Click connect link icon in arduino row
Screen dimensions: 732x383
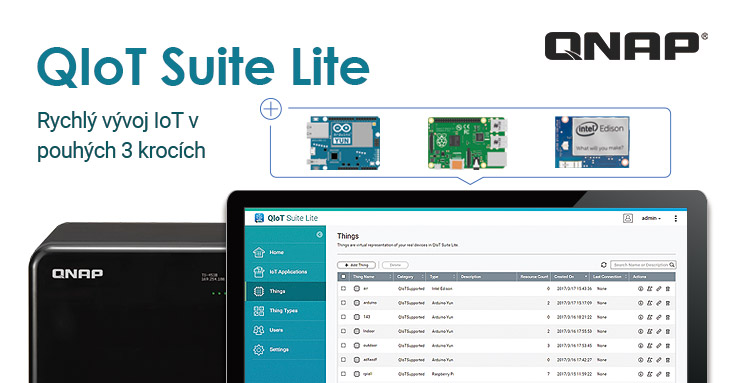[x=659, y=303]
